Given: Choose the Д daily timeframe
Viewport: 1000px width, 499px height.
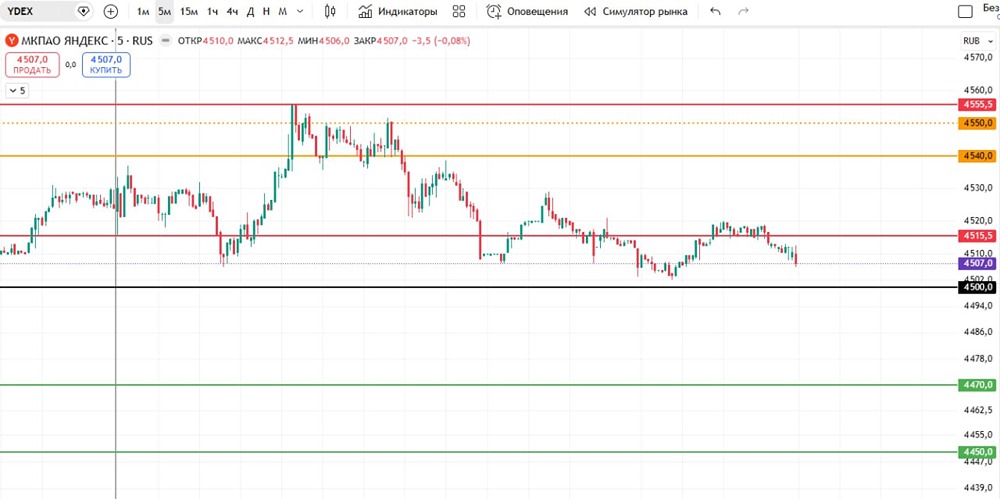Looking at the screenshot, I should tap(251, 11).
